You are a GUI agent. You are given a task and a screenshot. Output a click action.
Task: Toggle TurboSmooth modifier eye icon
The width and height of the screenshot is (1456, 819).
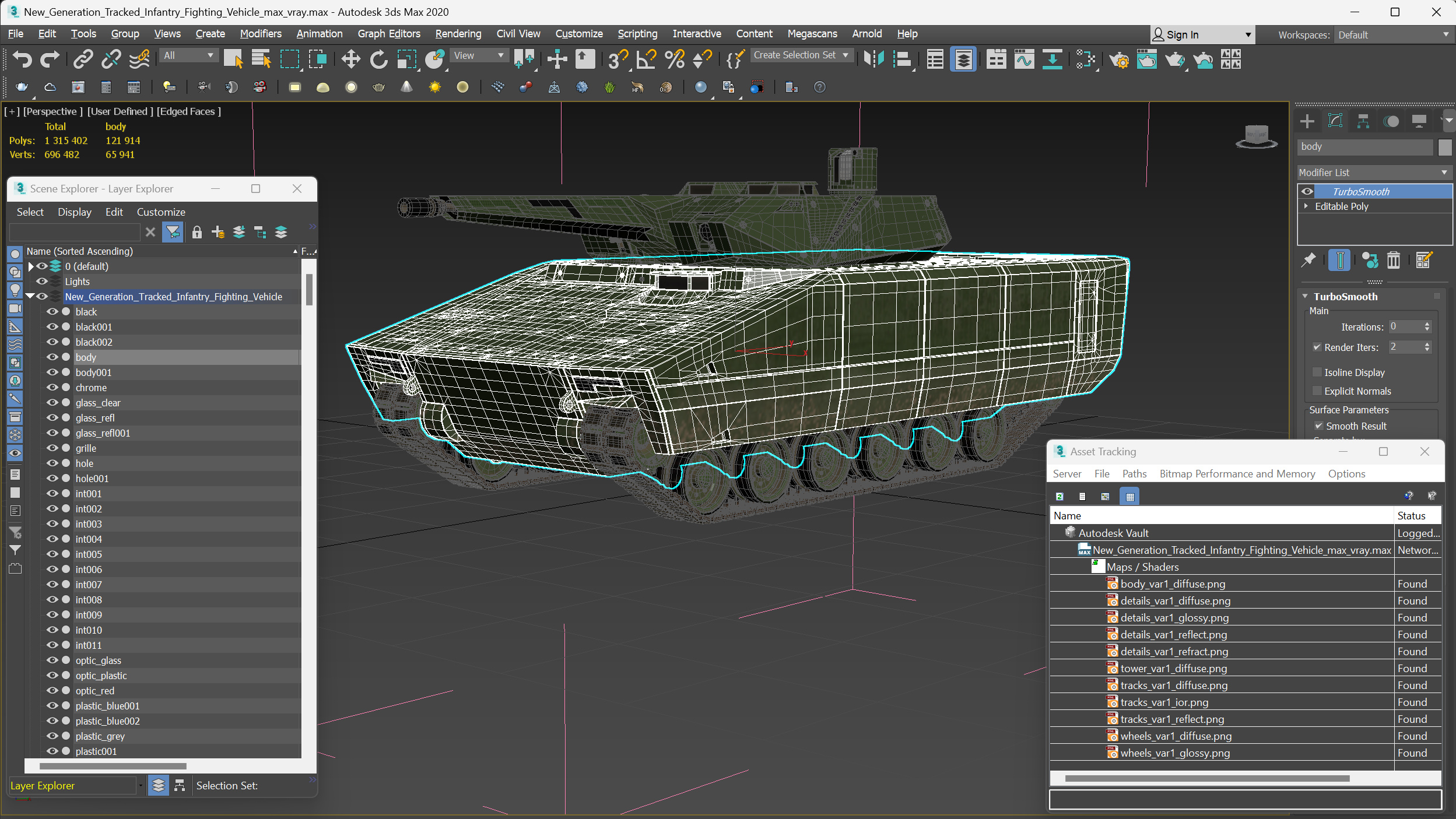1308,191
